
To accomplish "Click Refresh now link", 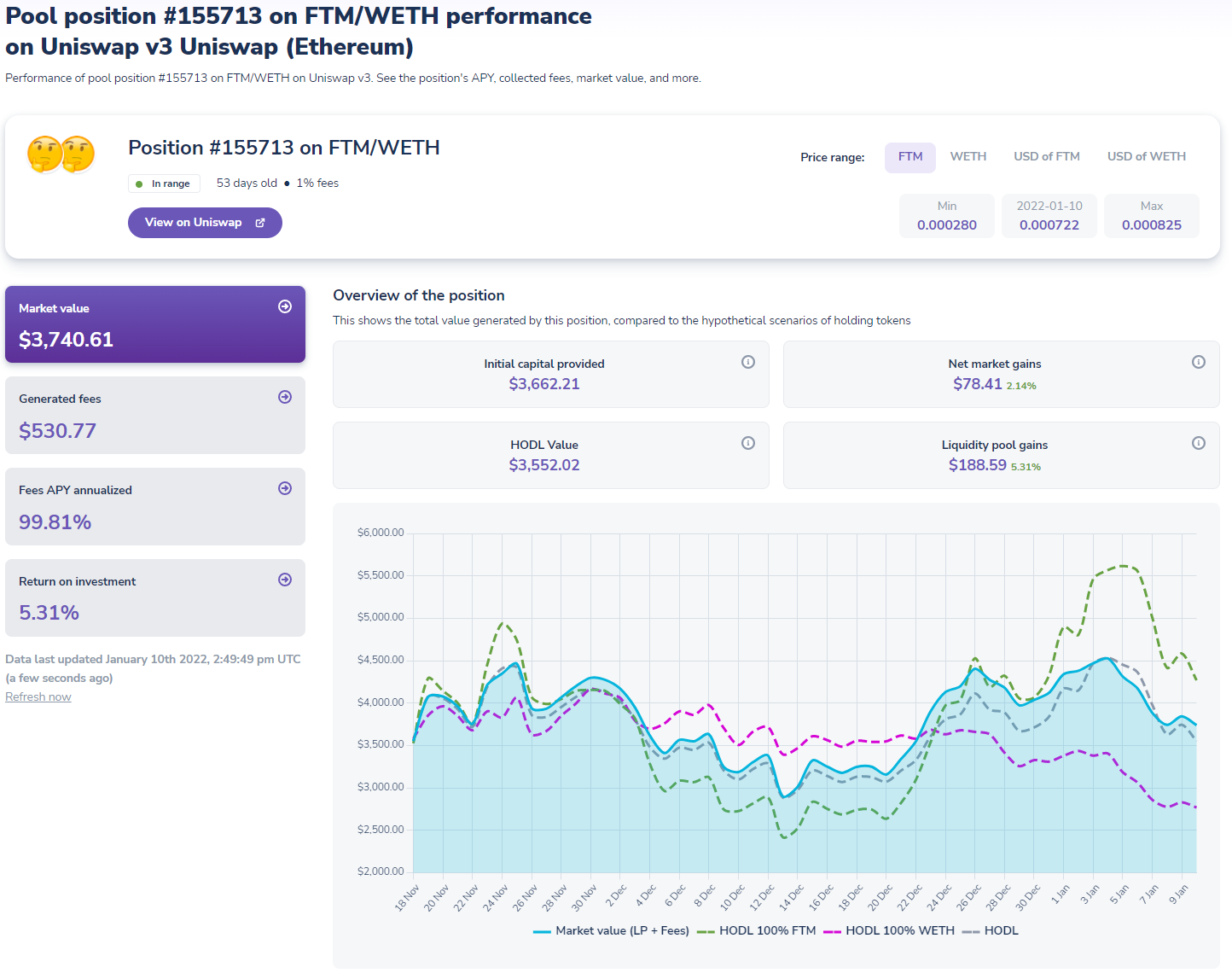I will [38, 697].
